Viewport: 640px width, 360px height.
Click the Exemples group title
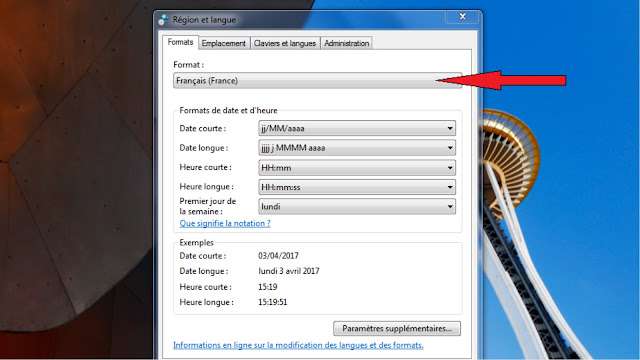pyautogui.click(x=196, y=242)
